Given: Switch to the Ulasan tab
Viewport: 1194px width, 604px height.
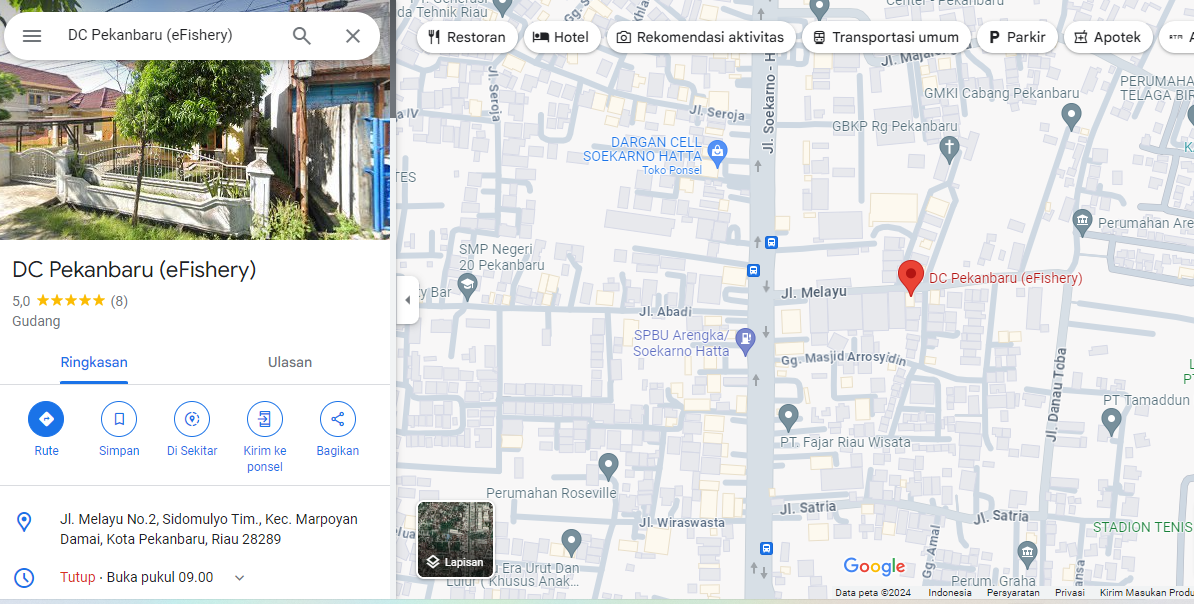Looking at the screenshot, I should tap(289, 363).
